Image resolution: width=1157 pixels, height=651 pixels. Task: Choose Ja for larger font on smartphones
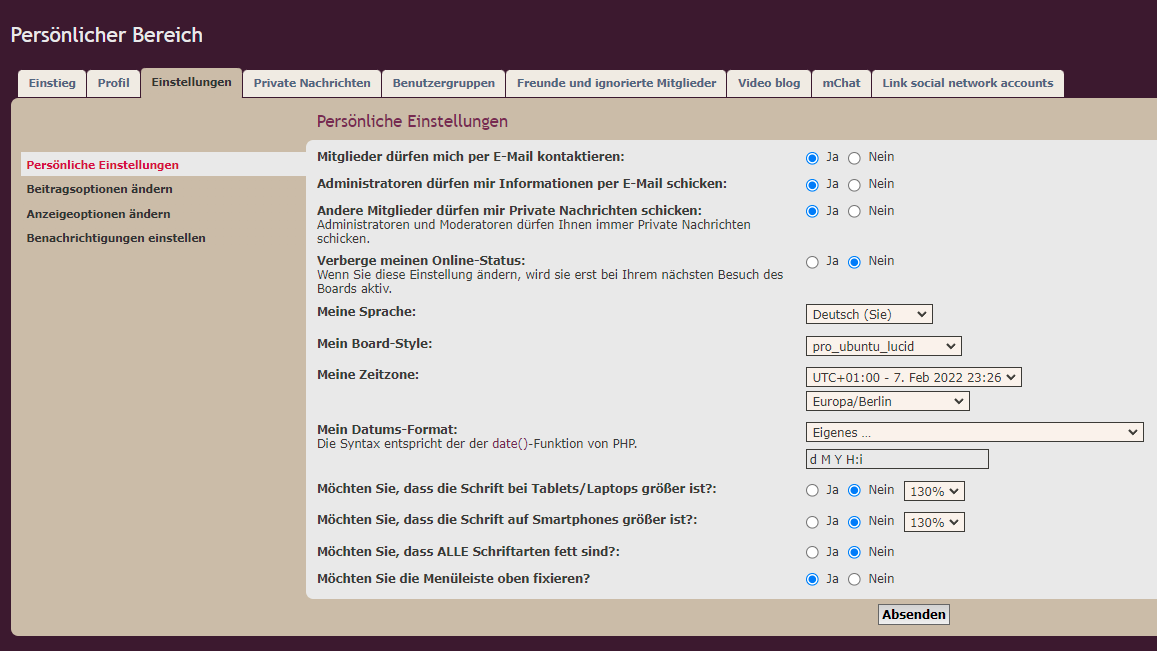812,522
